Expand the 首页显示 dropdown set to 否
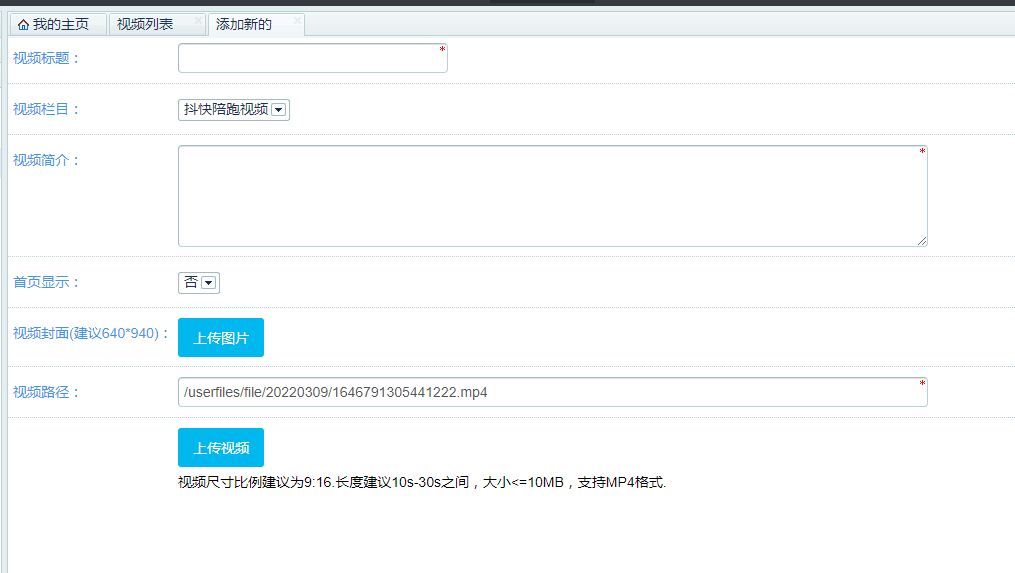This screenshot has width=1015, height=573. 199,283
